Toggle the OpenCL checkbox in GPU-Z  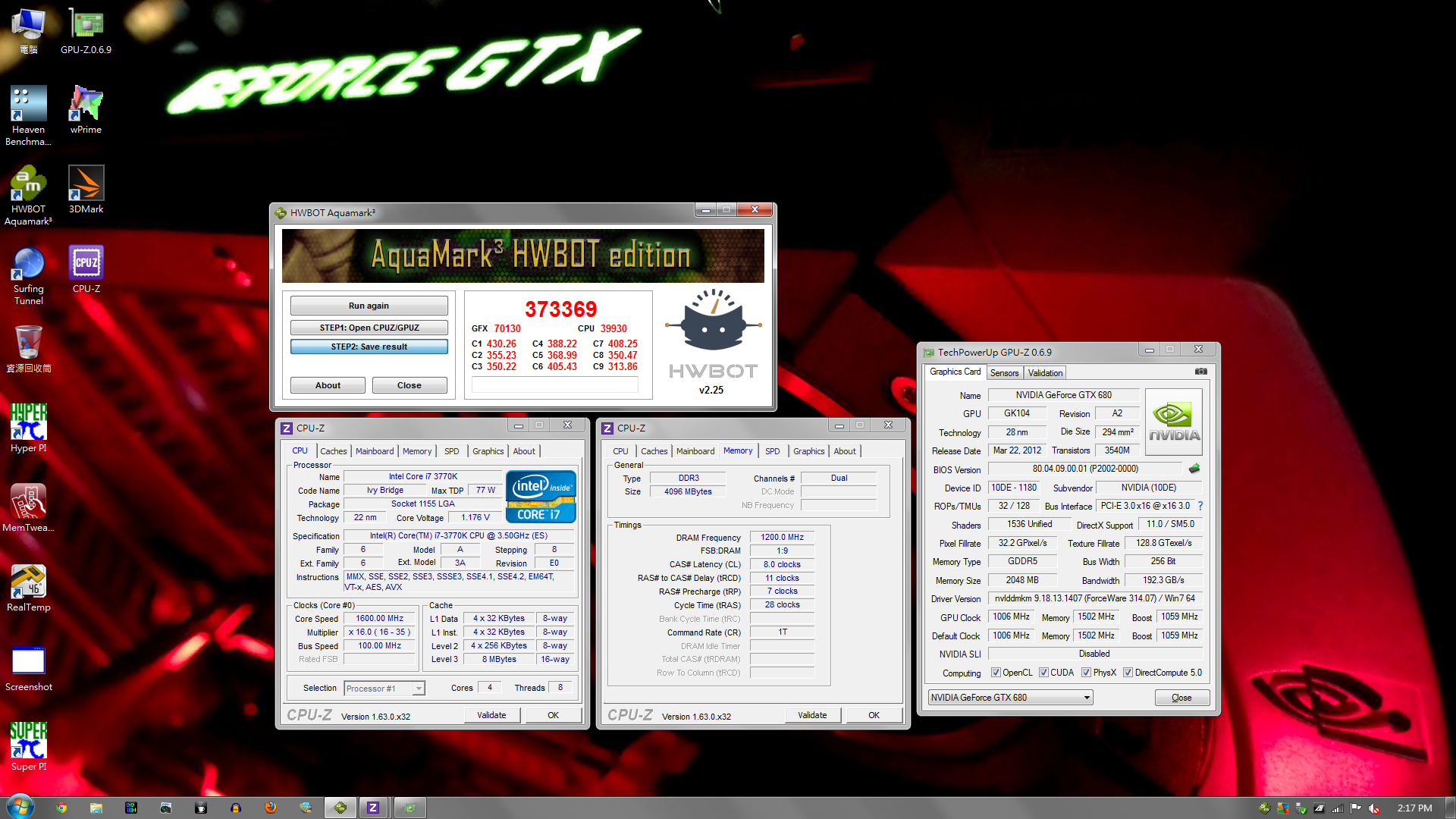point(996,673)
